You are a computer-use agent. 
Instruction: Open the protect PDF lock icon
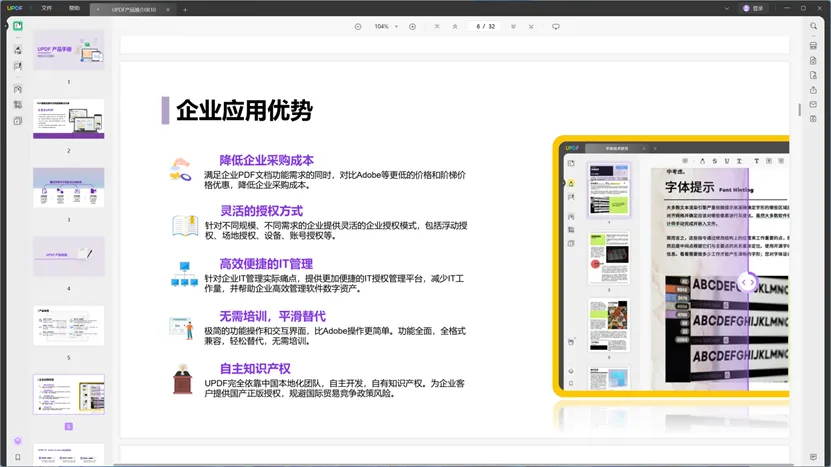click(813, 75)
